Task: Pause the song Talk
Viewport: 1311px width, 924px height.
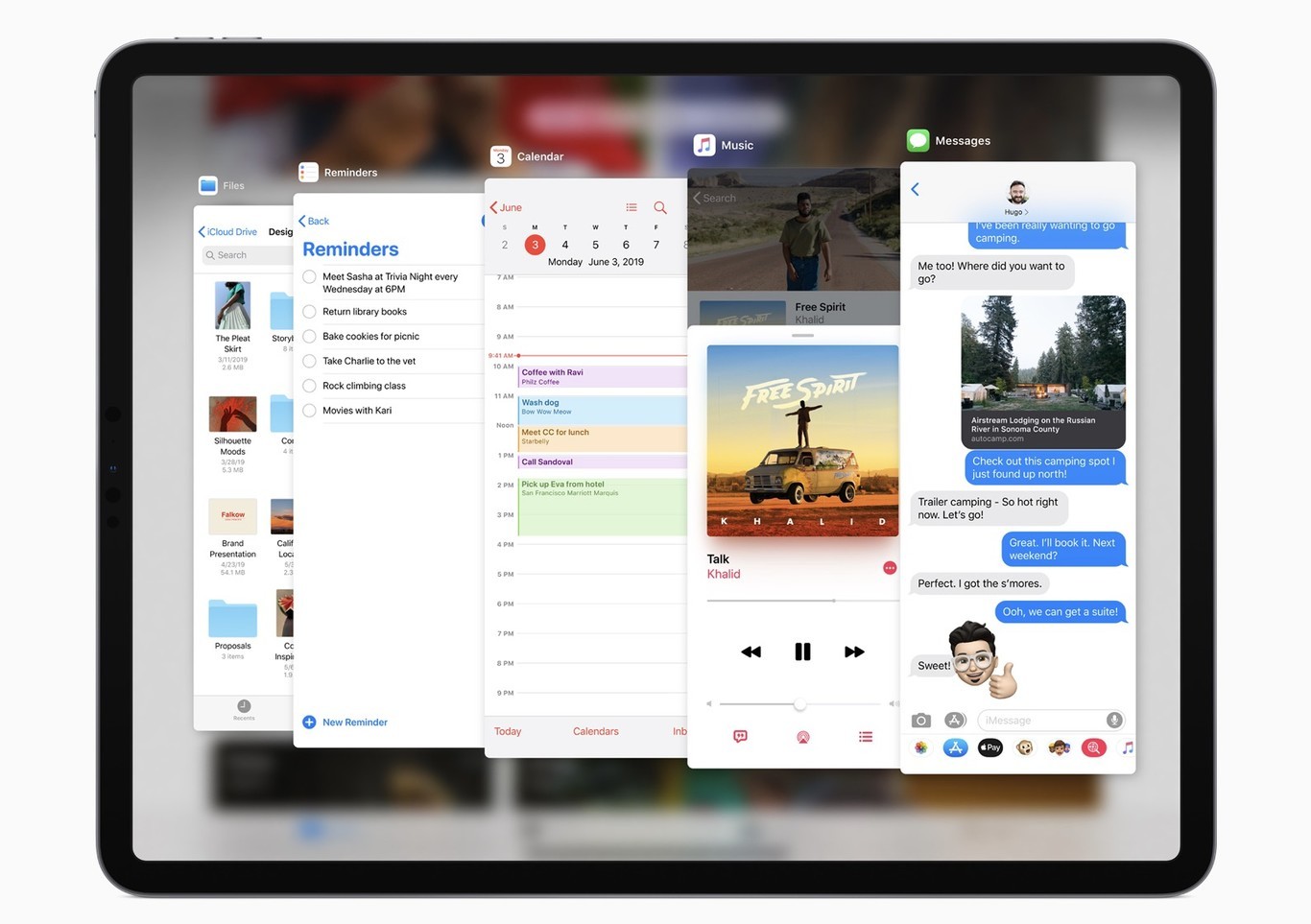Action: click(x=802, y=652)
